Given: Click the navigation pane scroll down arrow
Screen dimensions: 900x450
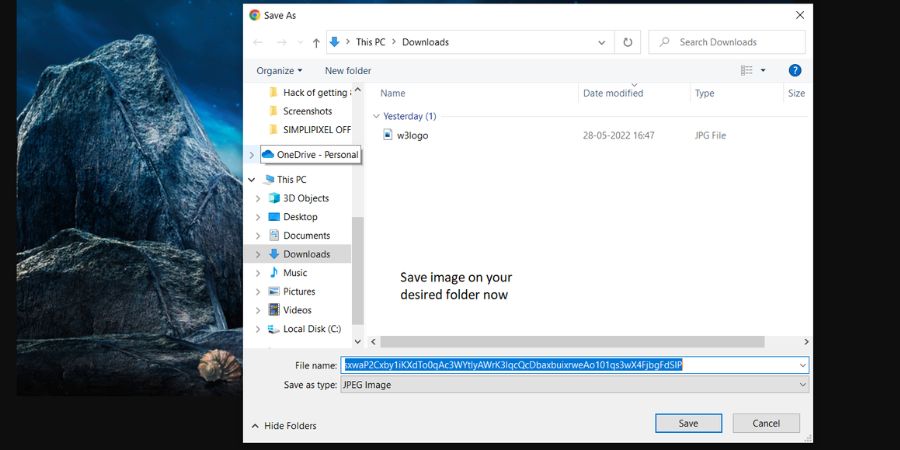Looking at the screenshot, I should click(x=358, y=342).
